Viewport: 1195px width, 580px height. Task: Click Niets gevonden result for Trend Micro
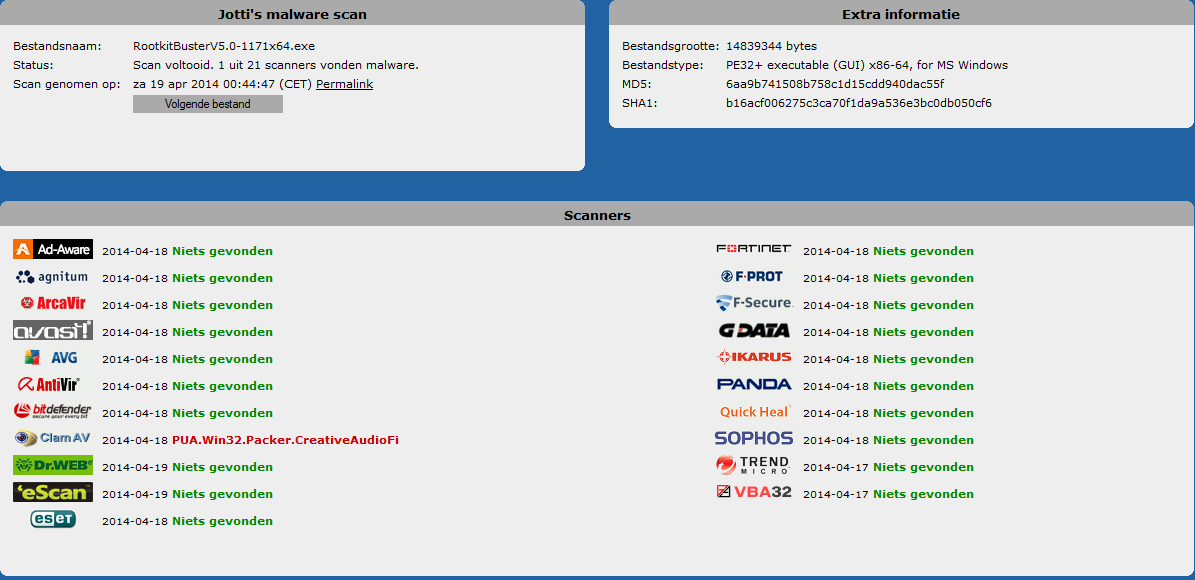tap(924, 466)
